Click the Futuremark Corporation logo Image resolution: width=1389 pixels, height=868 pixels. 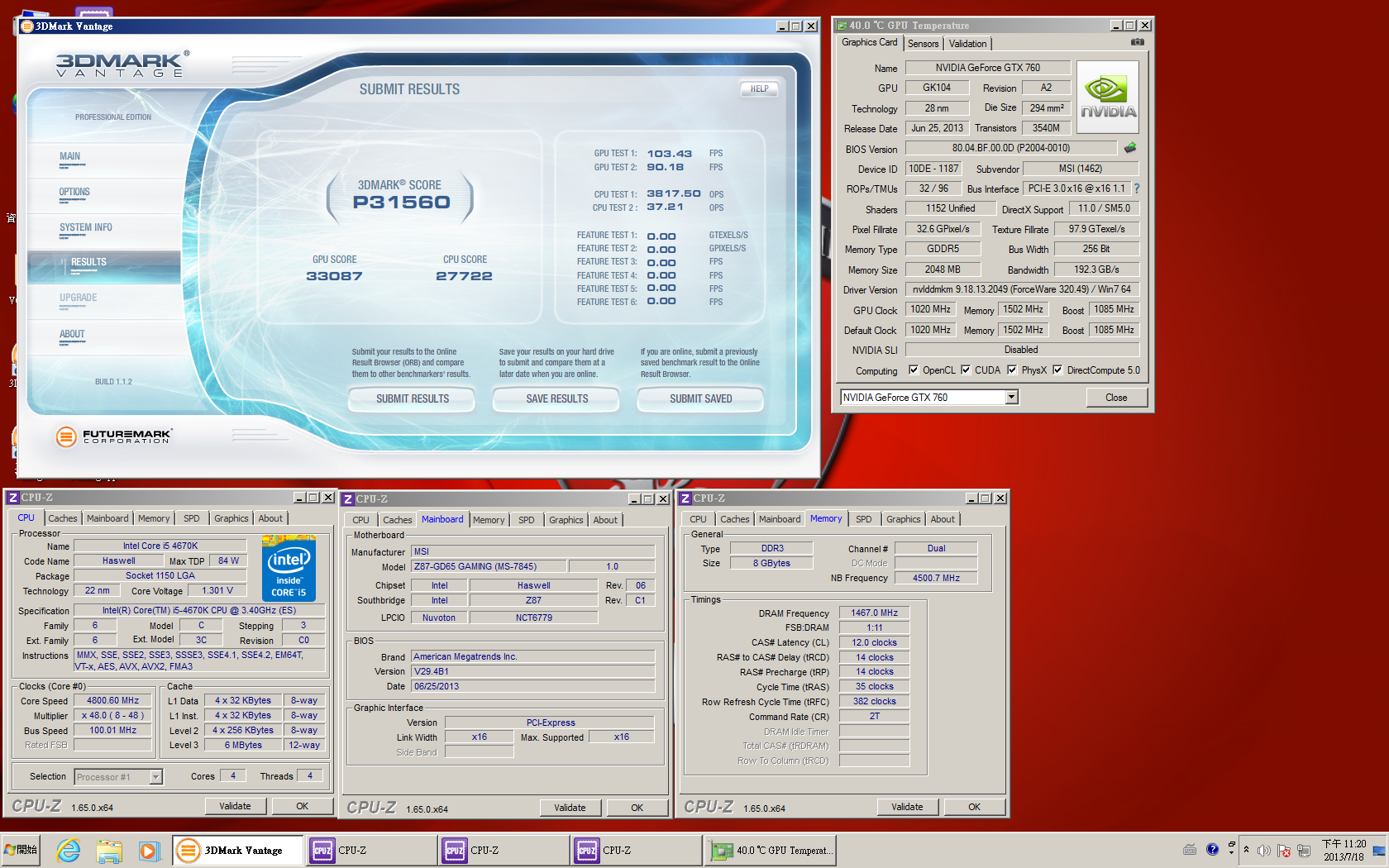pyautogui.click(x=113, y=436)
